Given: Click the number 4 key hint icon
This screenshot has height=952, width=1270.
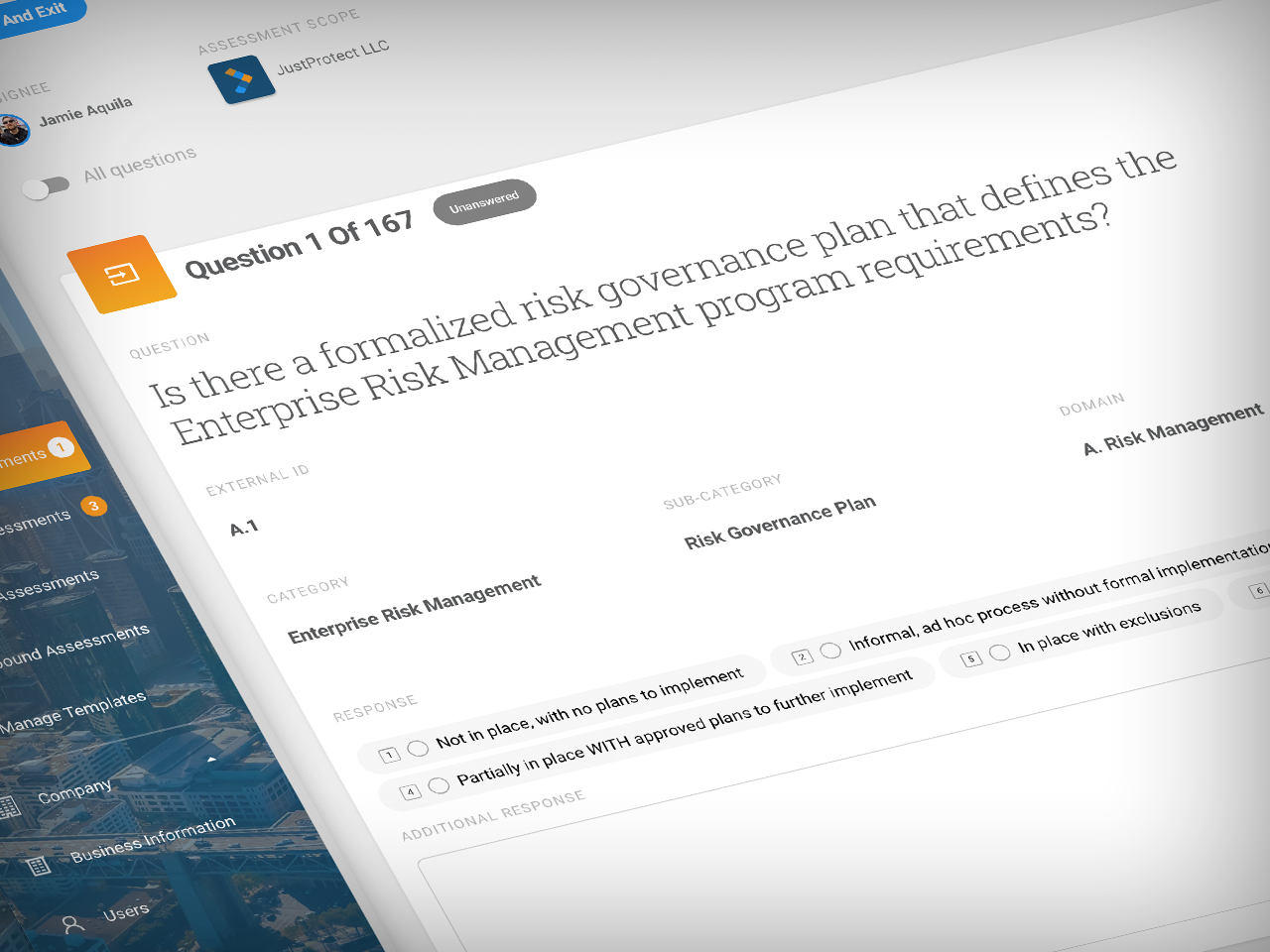Looking at the screenshot, I should [x=410, y=791].
